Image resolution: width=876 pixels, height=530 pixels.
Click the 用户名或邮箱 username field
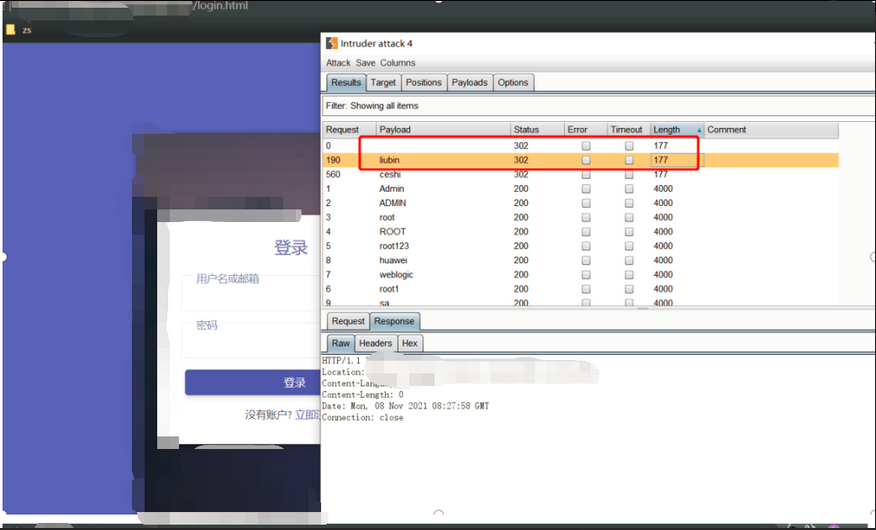[x=251, y=293]
